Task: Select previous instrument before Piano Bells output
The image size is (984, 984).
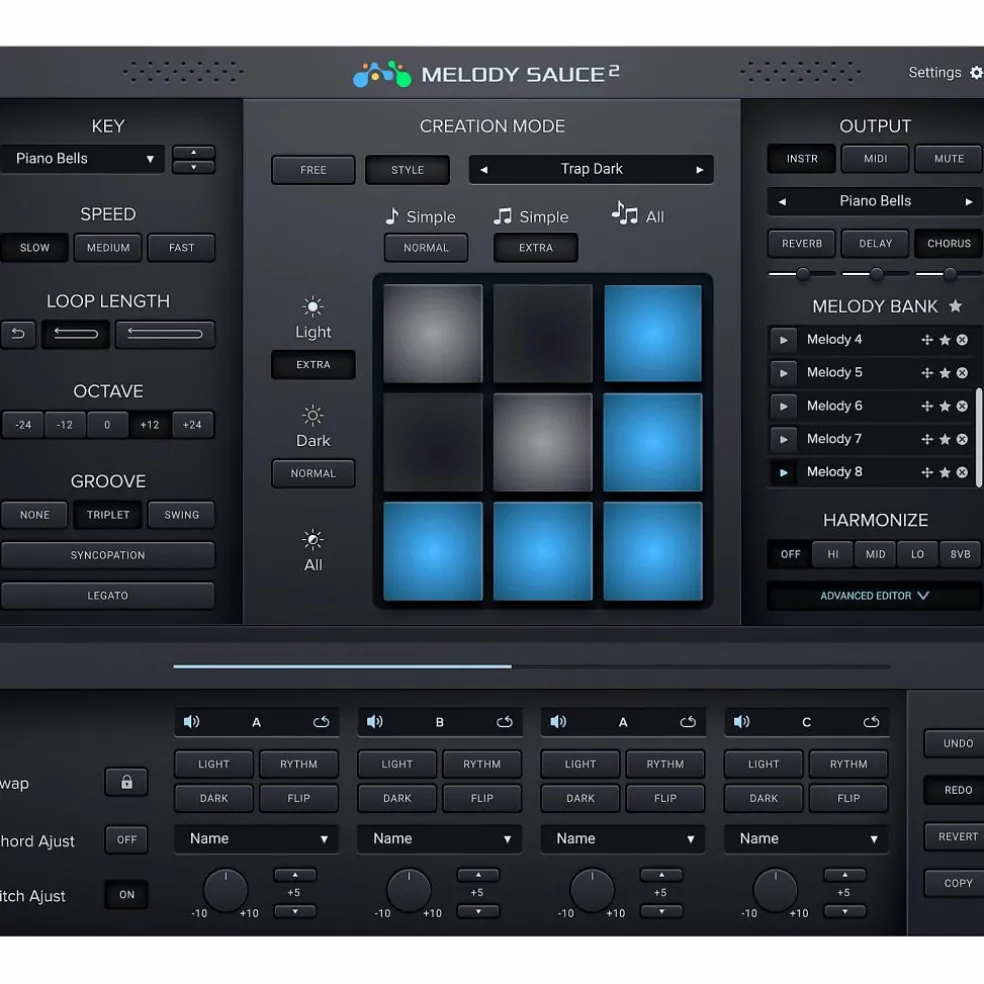Action: (782, 202)
